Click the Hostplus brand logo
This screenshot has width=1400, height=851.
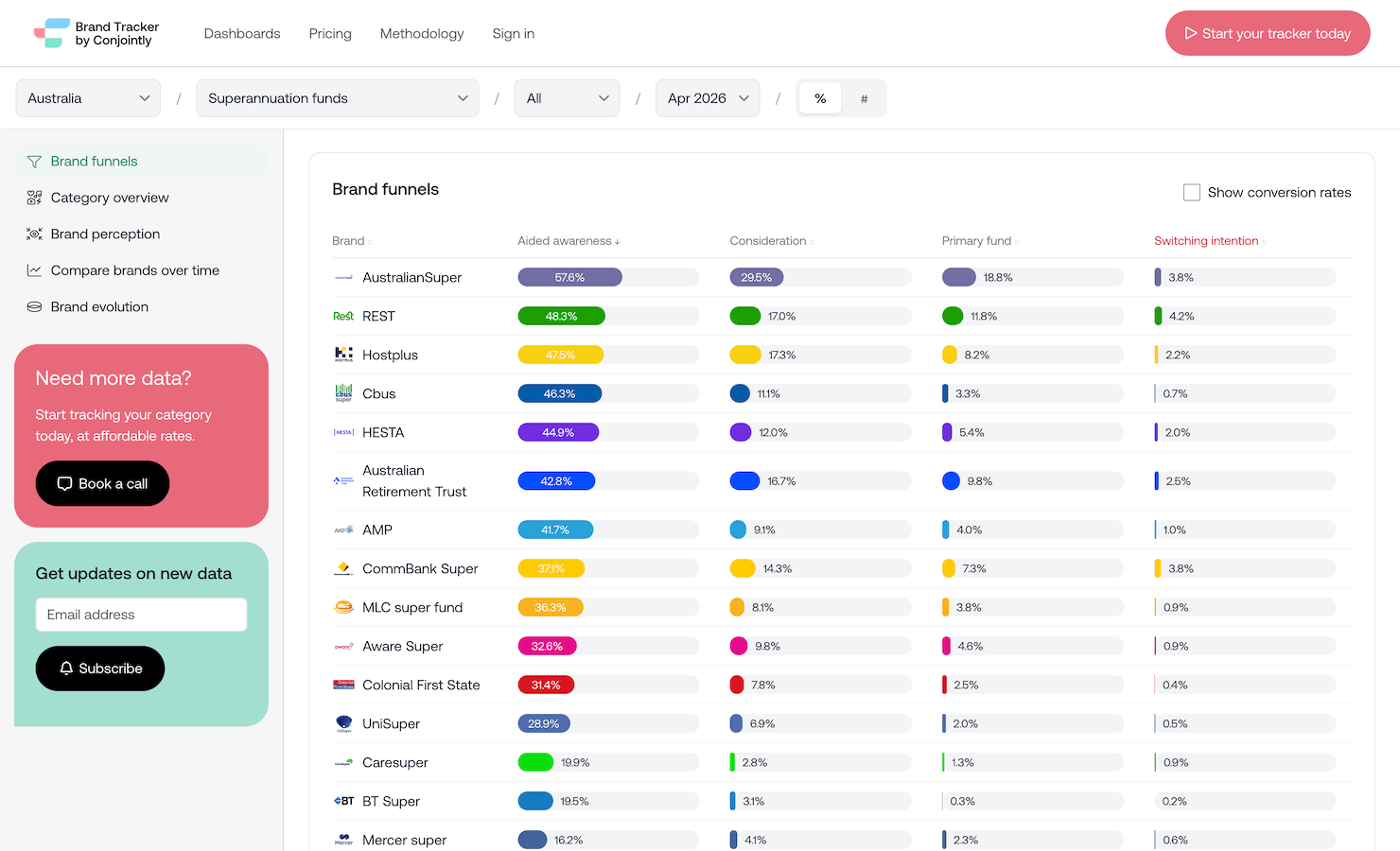[343, 355]
